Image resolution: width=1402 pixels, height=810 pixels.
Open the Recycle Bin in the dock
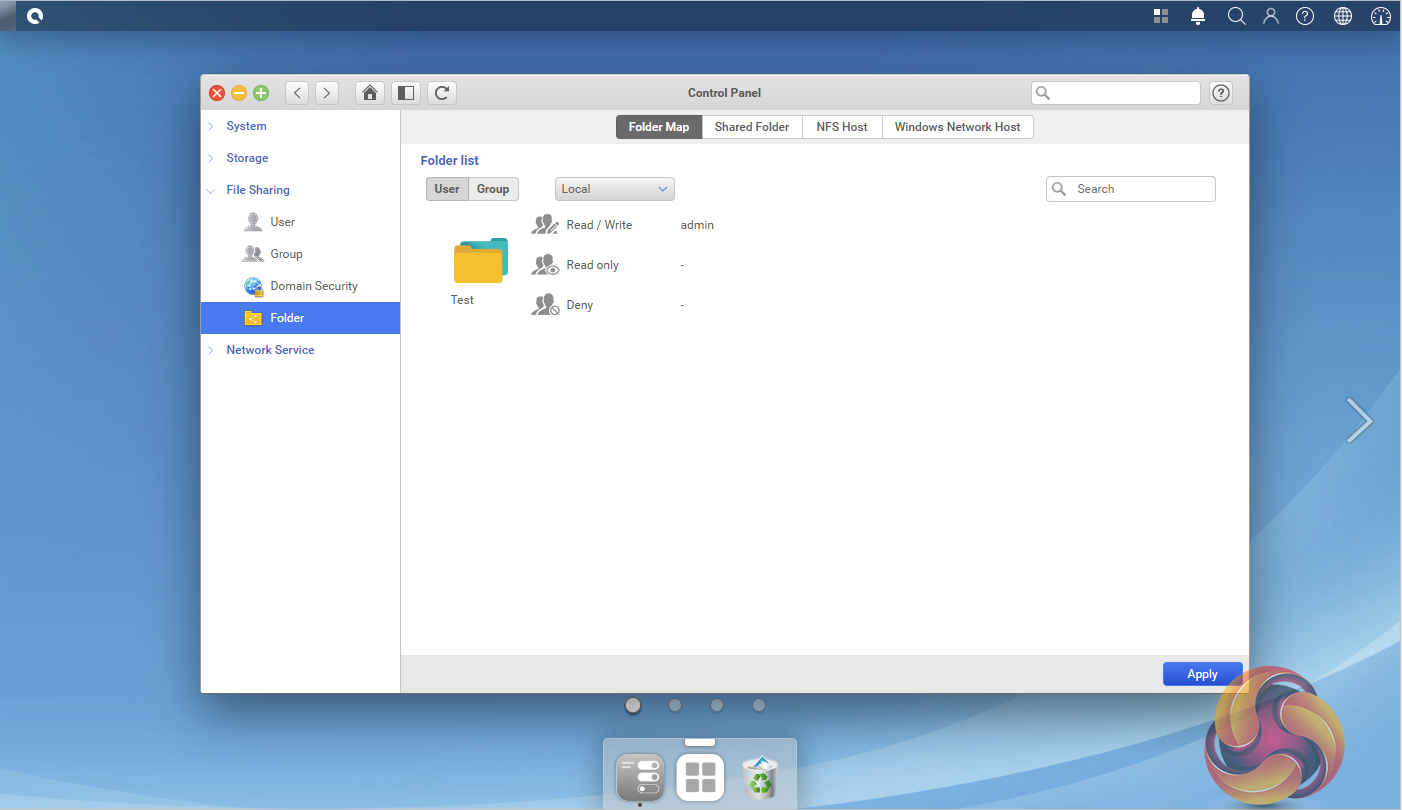(760, 778)
